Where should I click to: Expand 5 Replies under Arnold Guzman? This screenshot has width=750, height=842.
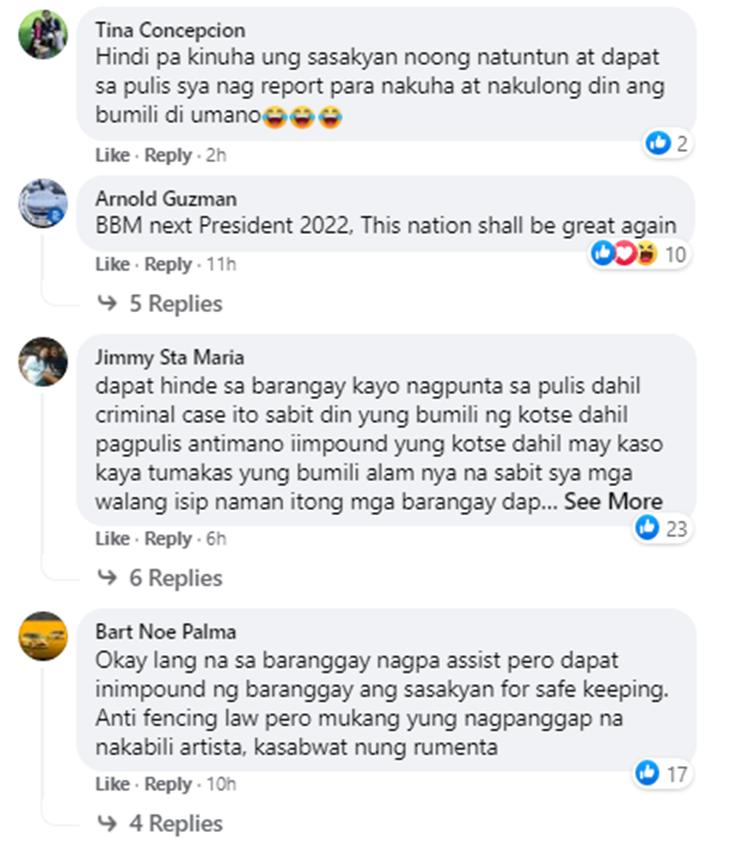tap(159, 303)
